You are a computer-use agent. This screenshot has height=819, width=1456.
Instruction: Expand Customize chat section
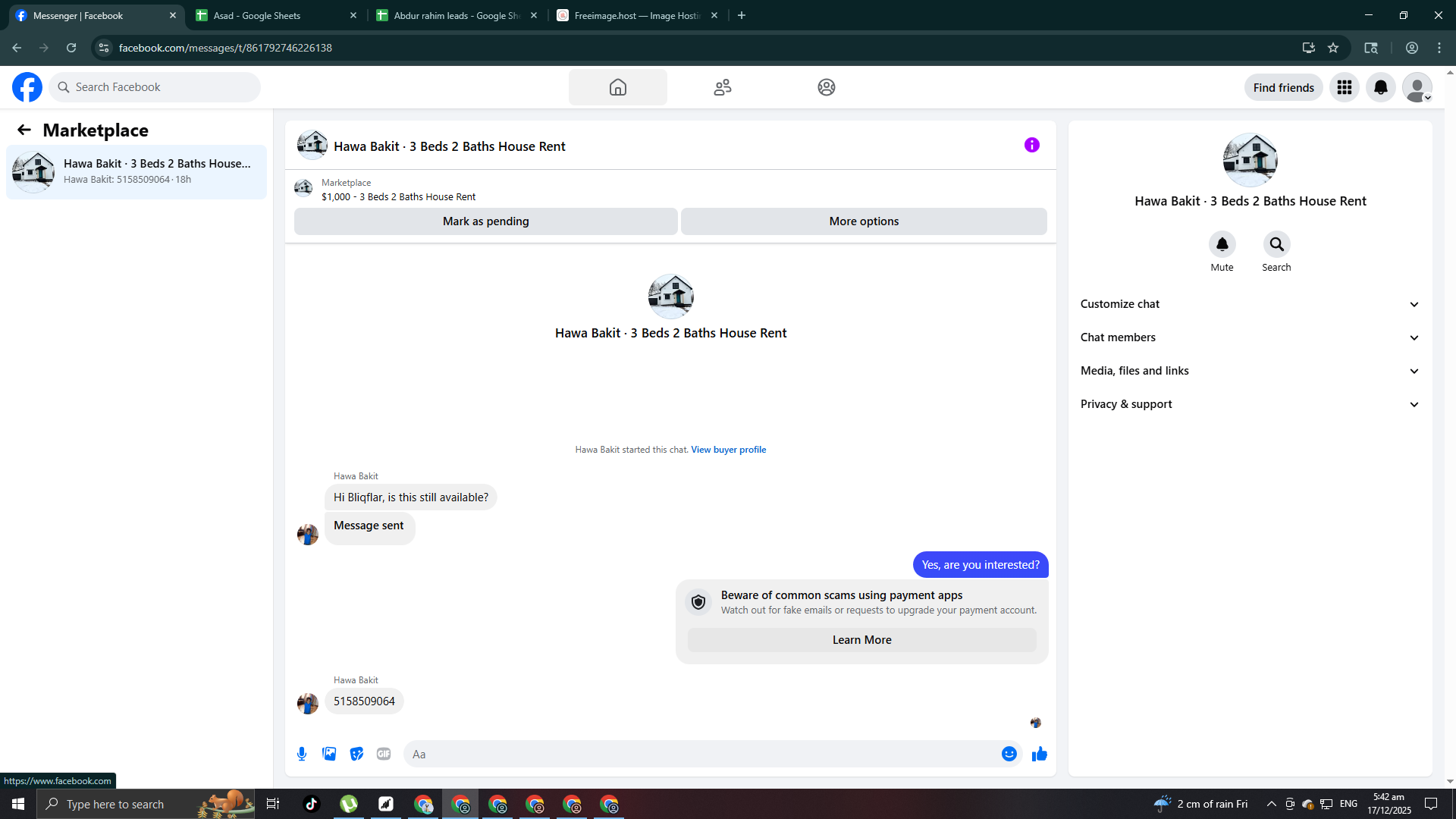pyautogui.click(x=1250, y=304)
